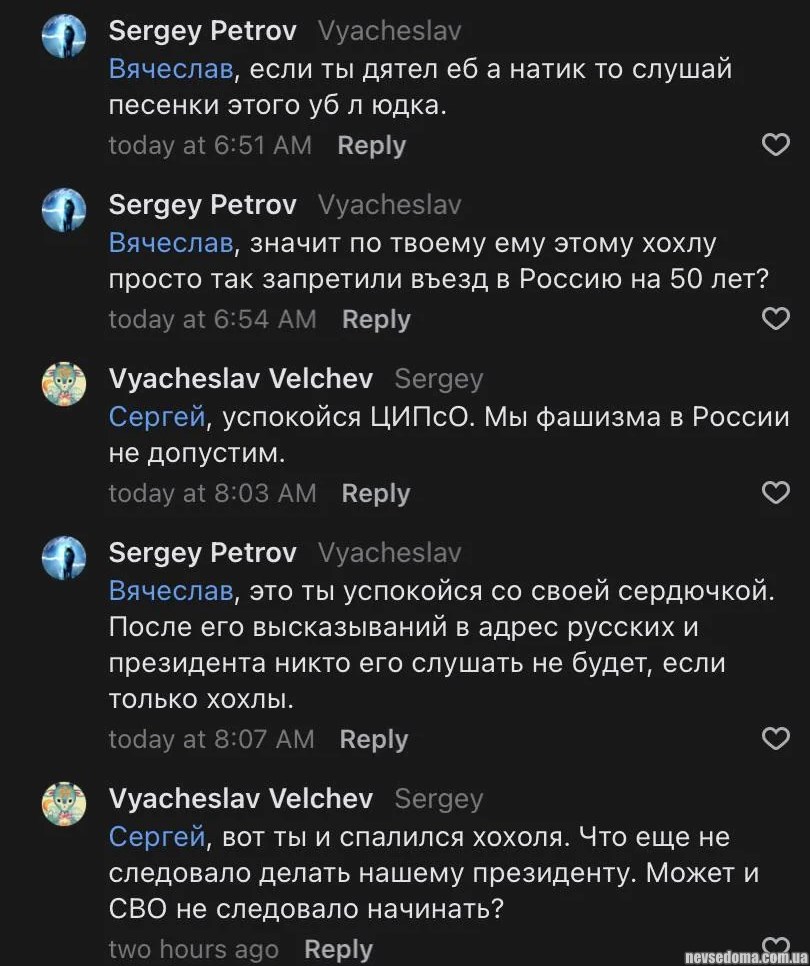Open Vyacheslav Velchev avatar on last comment

(64, 804)
